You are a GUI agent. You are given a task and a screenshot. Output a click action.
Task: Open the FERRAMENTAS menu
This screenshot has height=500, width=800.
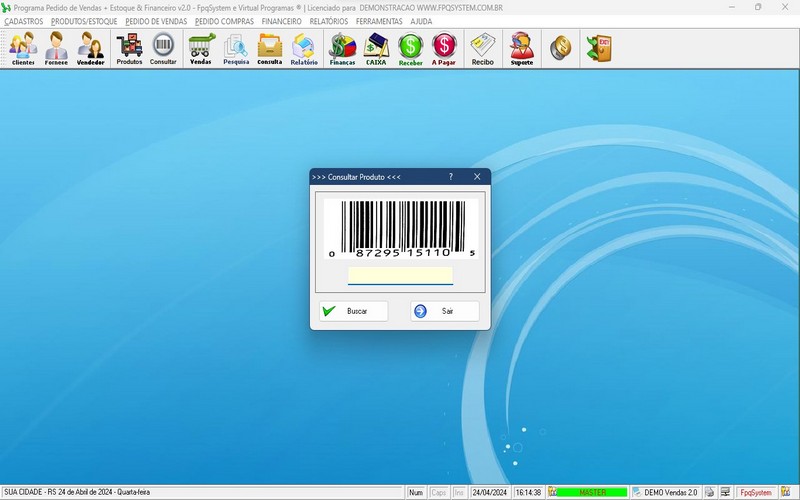(x=379, y=21)
